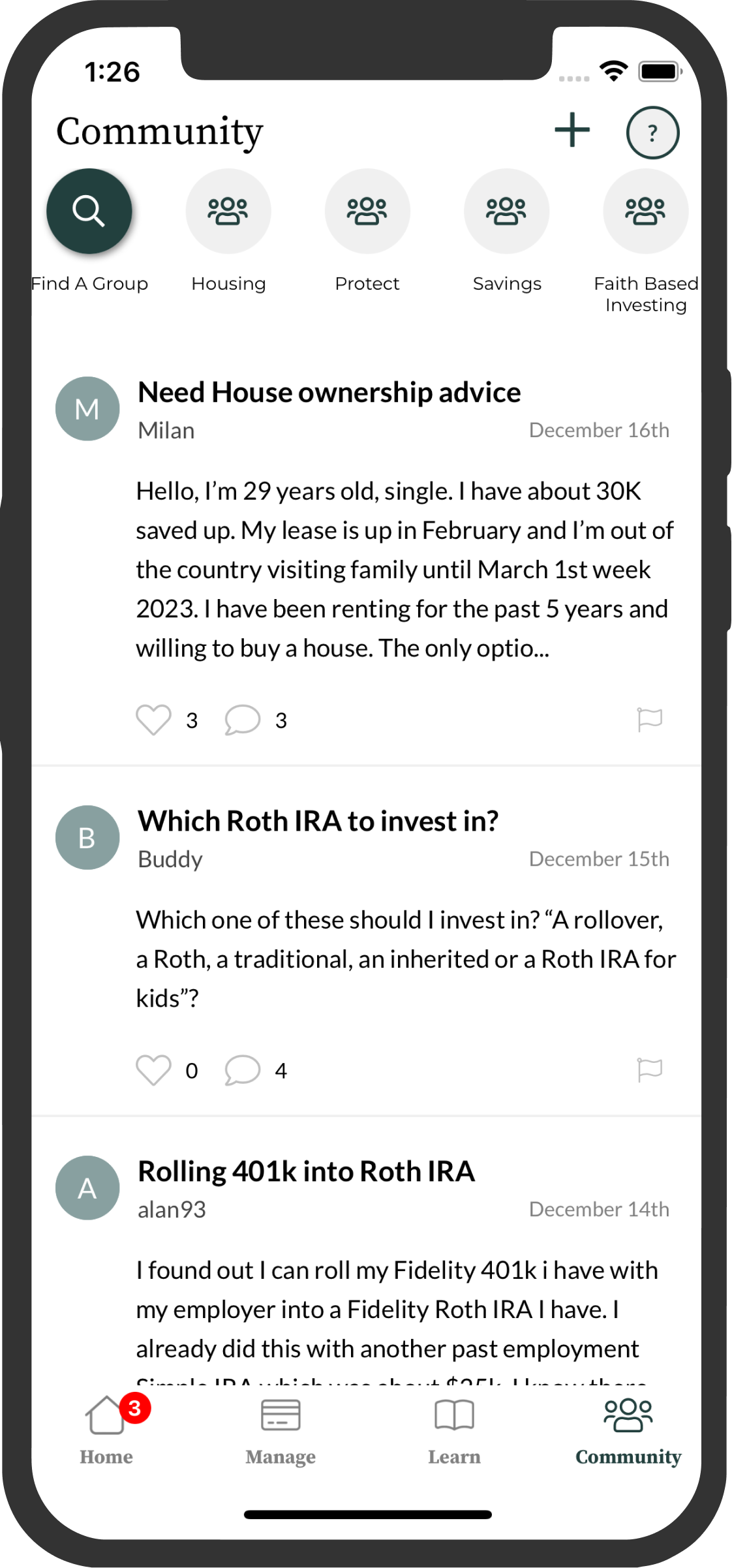This screenshot has height=1568, width=732.
Task: Open Rolling 401k into Roth IRA post
Action: point(307,1172)
